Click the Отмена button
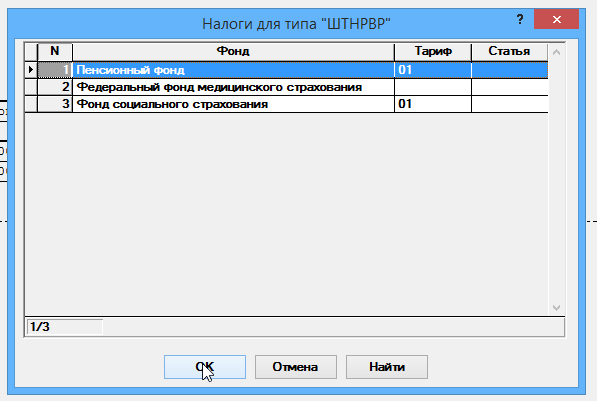The width and height of the screenshot is (597, 401). (x=295, y=367)
